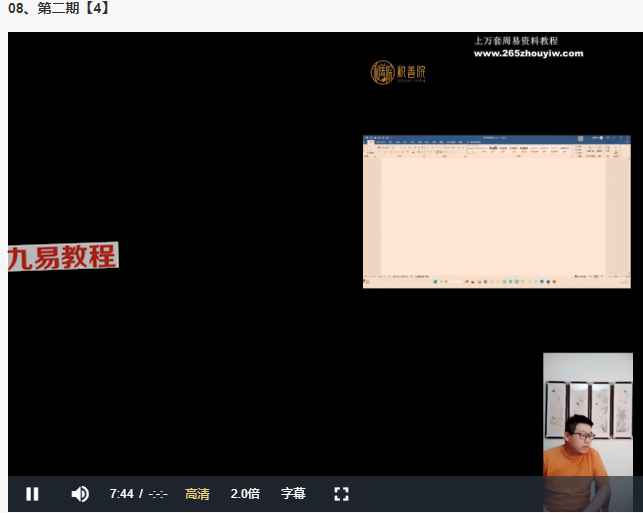The height and width of the screenshot is (513, 643).
Task: Click the 7:44 elapsed time display
Action: (121, 494)
